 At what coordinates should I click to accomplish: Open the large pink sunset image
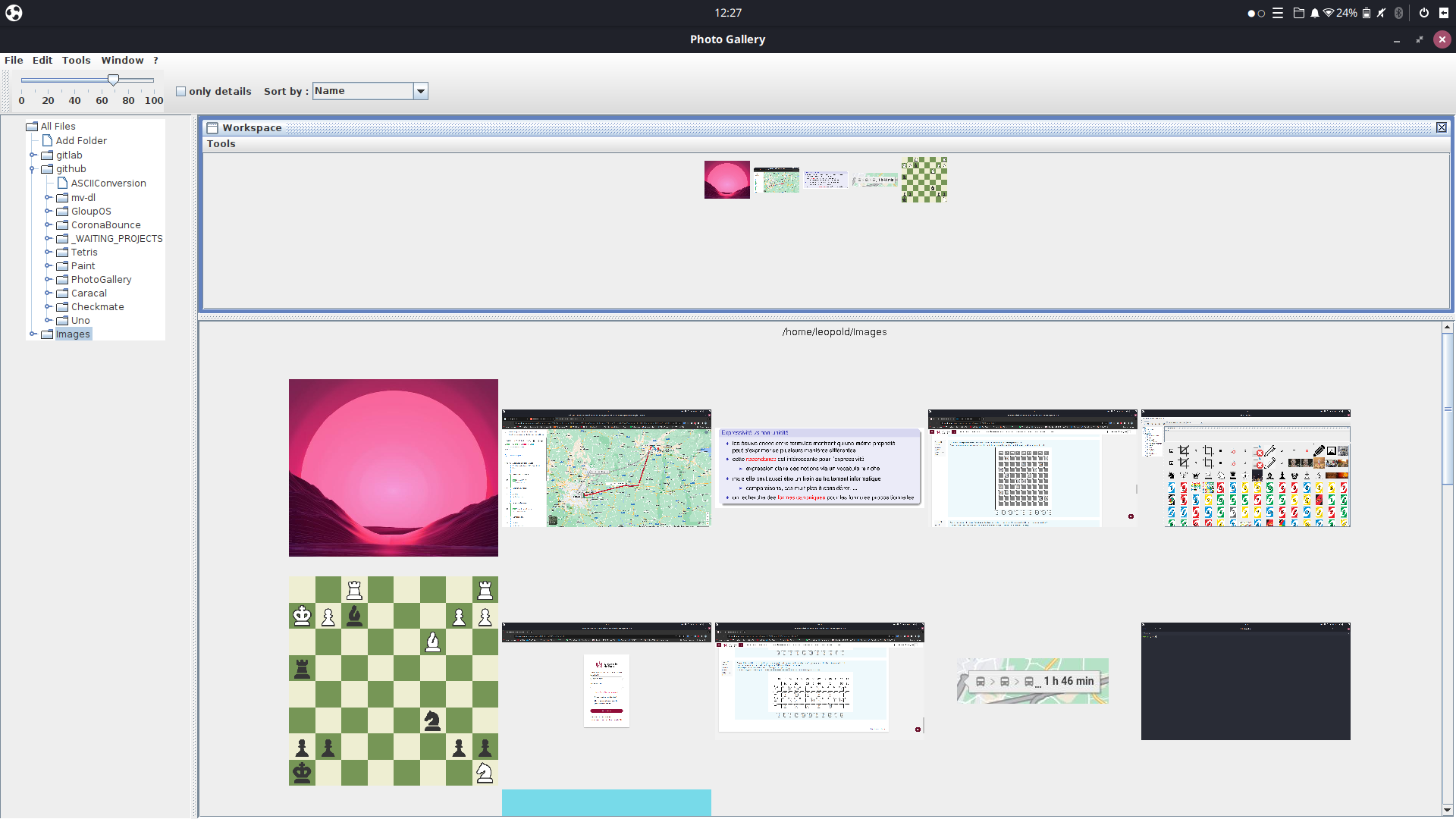394,468
